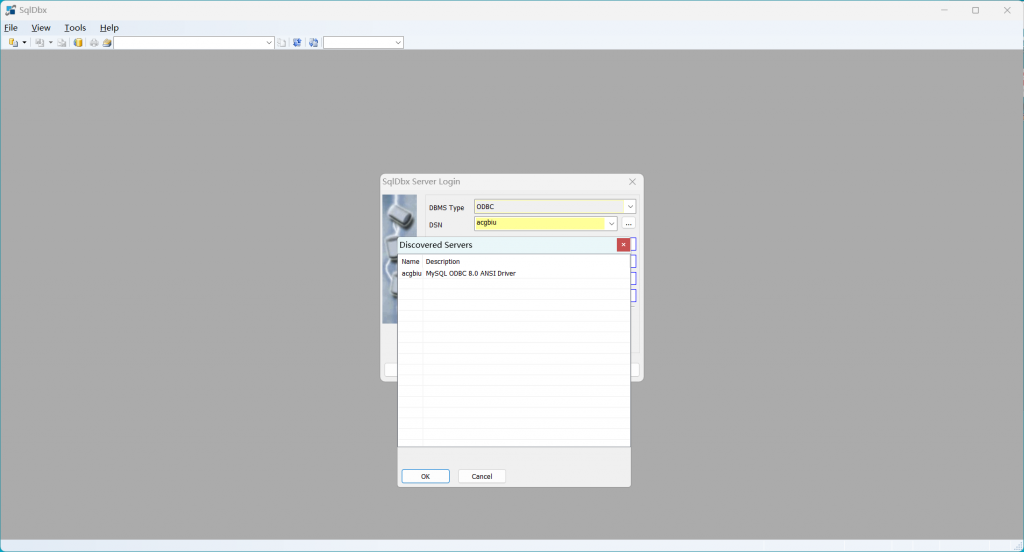
Task: Click the Description column header
Action: pos(443,261)
